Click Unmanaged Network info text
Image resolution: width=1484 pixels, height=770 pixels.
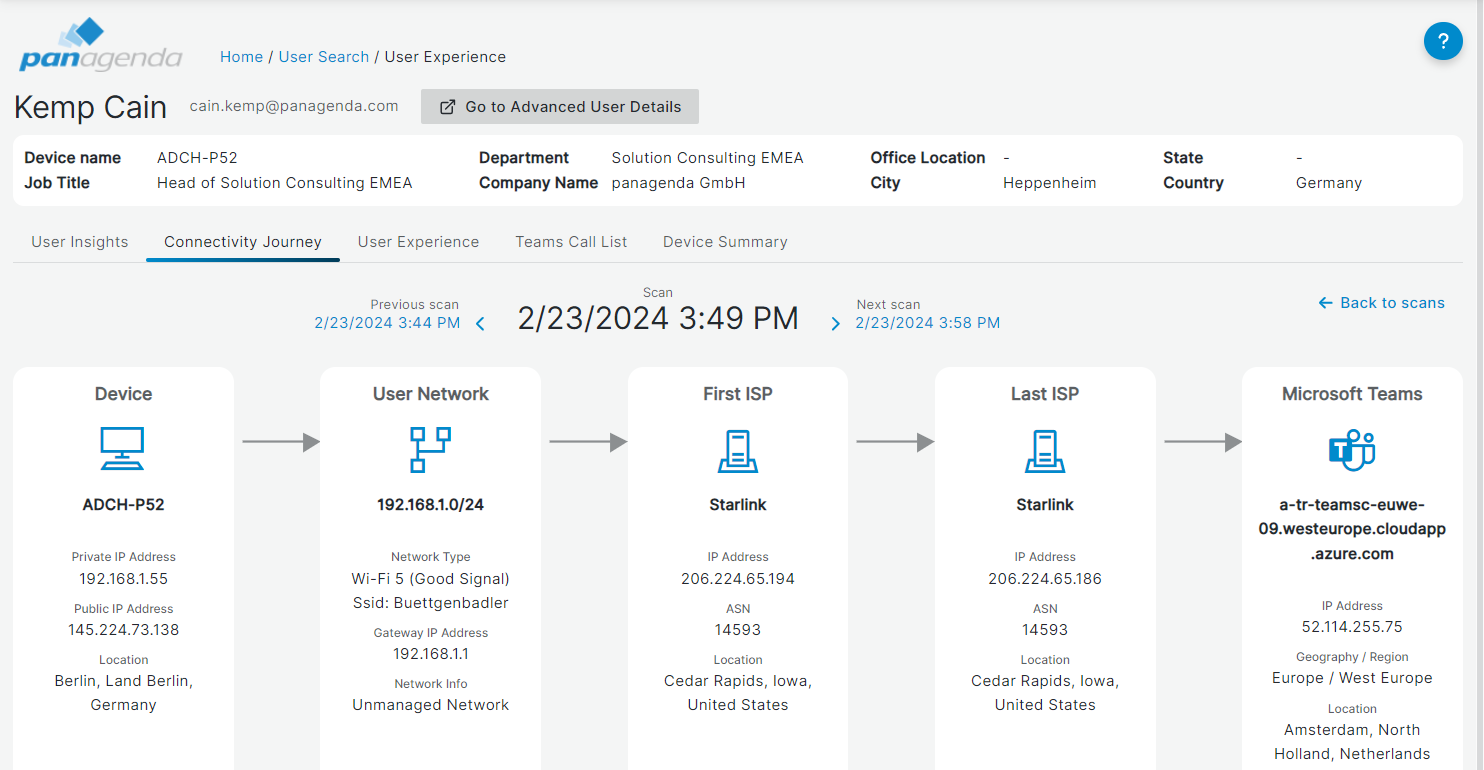(x=431, y=705)
